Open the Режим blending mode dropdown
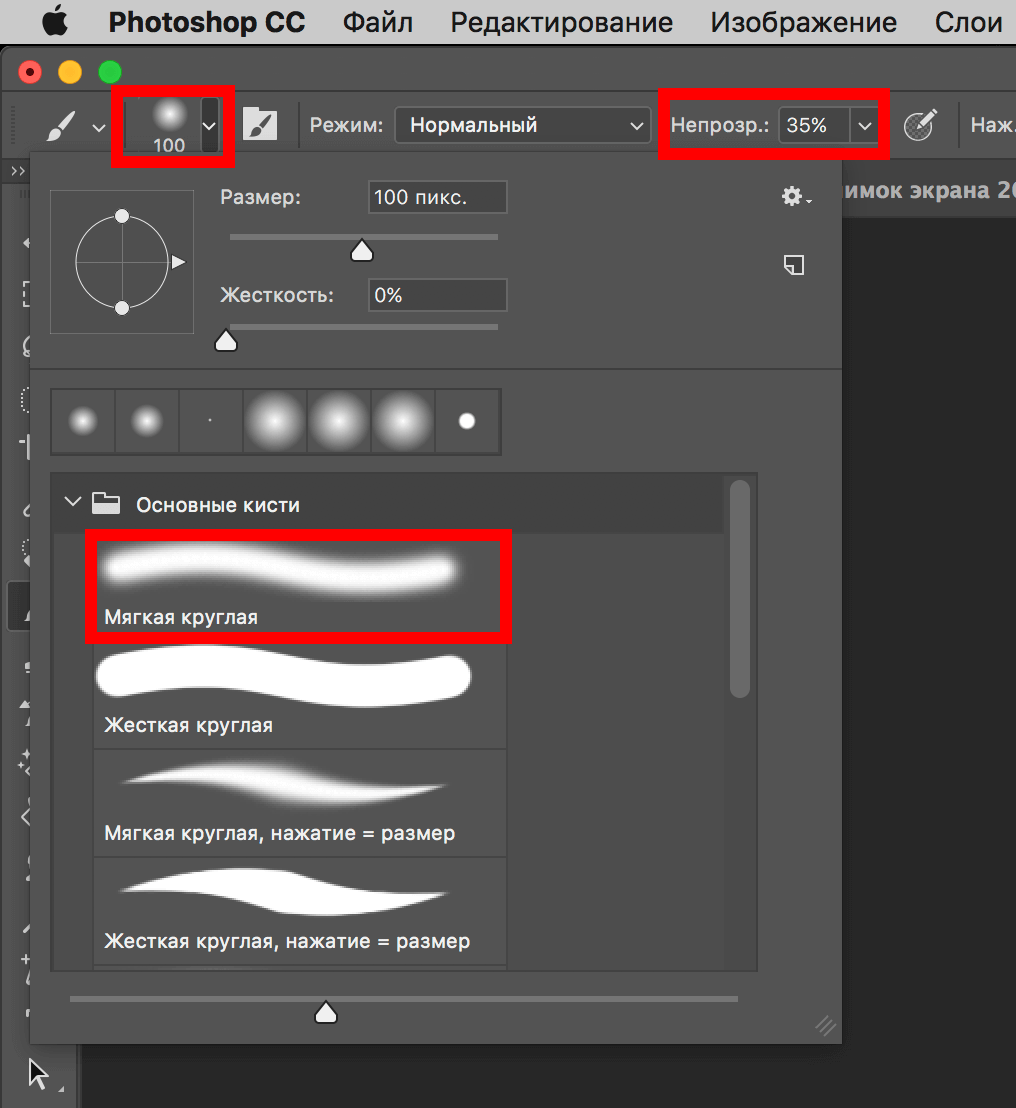The width and height of the screenshot is (1016, 1108). point(522,126)
